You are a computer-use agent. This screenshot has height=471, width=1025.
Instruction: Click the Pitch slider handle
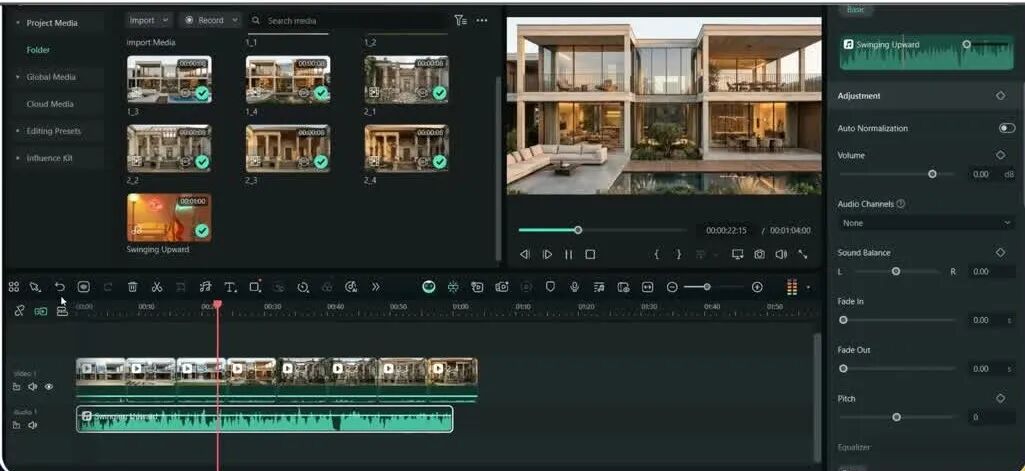click(896, 417)
